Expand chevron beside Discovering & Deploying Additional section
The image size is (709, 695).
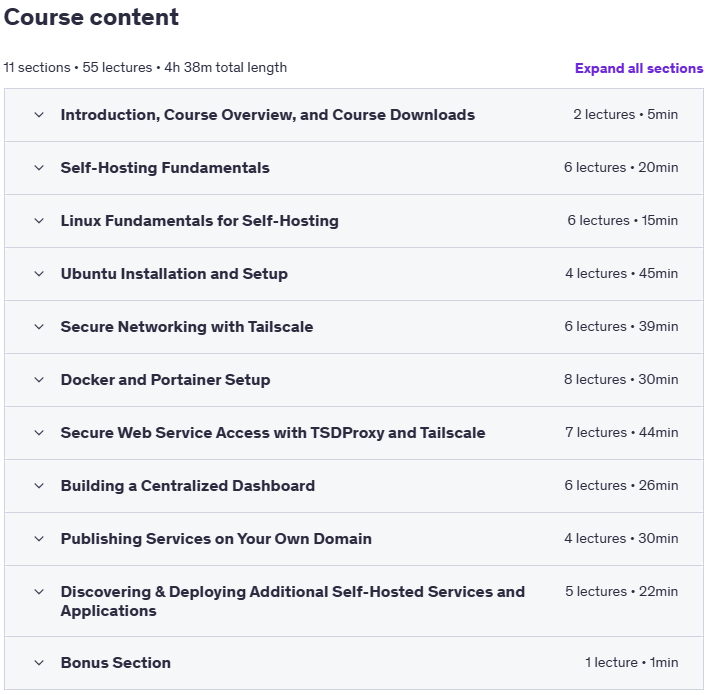point(39,591)
